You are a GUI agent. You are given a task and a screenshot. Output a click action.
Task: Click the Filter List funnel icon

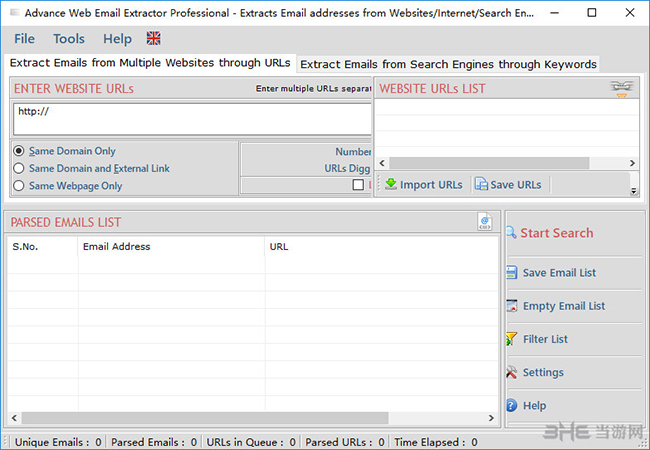pyautogui.click(x=511, y=339)
